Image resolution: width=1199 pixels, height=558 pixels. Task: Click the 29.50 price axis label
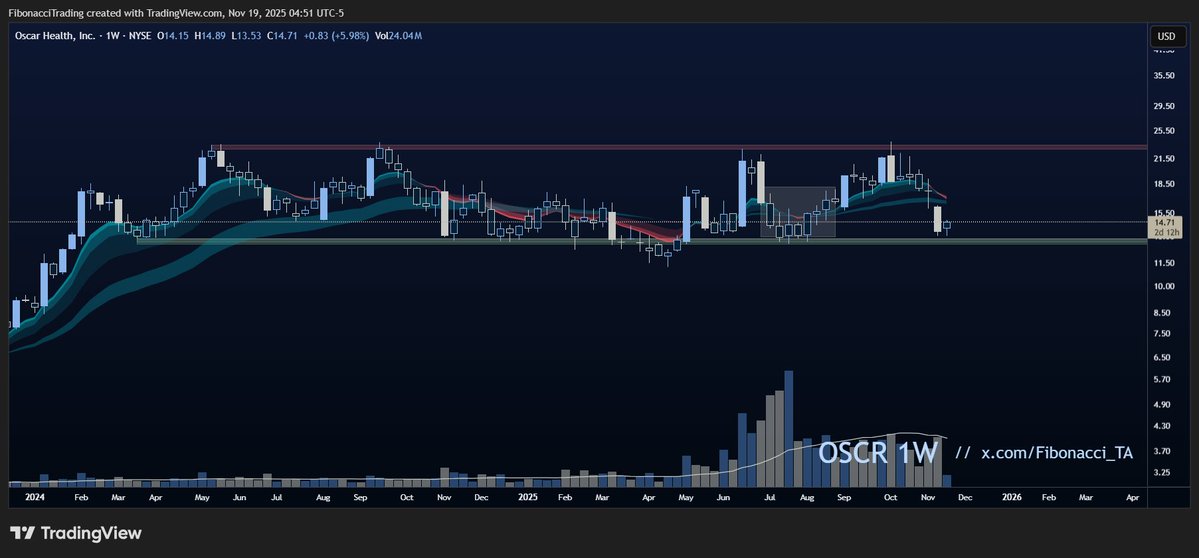[1165, 107]
